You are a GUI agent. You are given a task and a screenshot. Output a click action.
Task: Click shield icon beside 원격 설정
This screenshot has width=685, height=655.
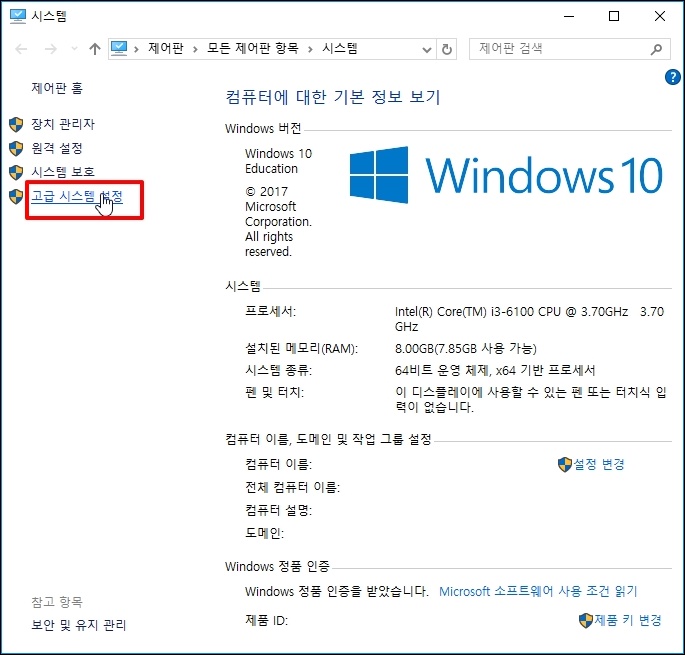(x=16, y=149)
